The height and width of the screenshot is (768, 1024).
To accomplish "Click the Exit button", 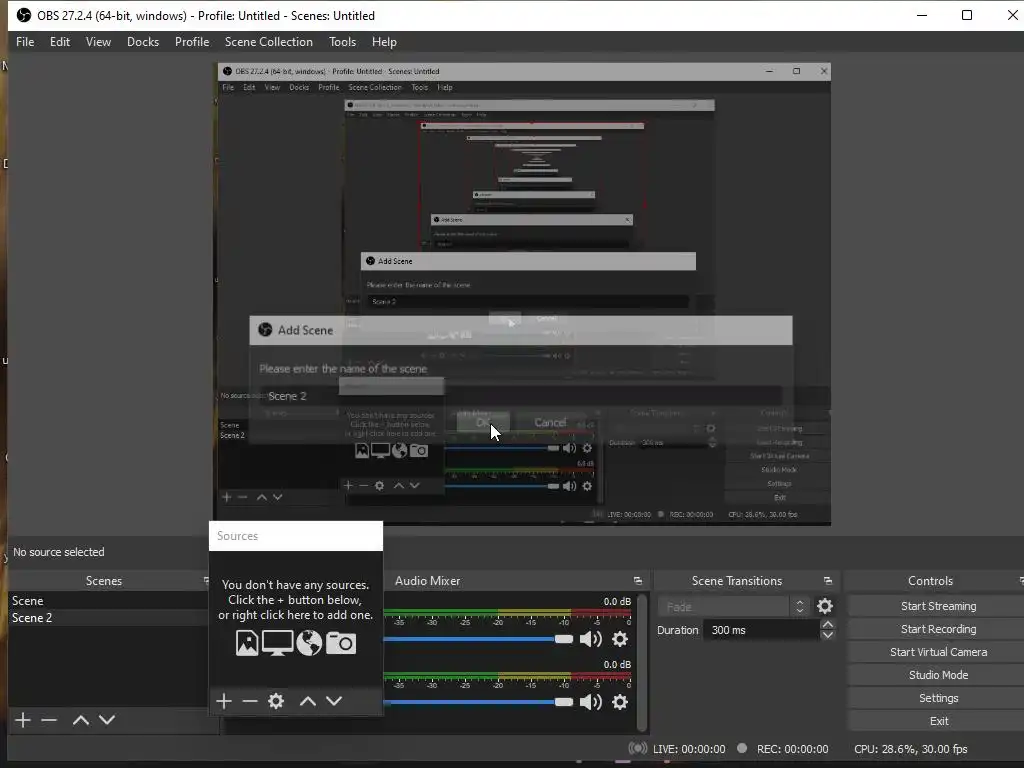I will (938, 721).
